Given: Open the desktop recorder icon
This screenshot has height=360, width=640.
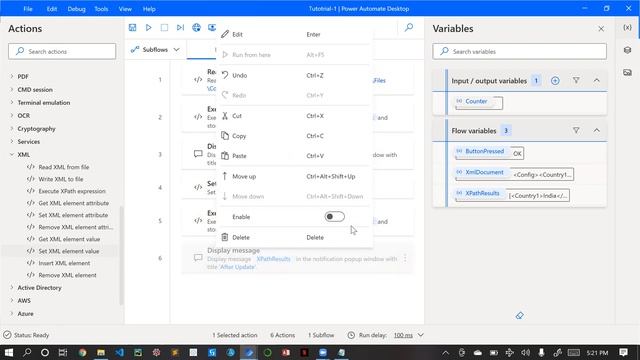Looking at the screenshot, I should coord(212,27).
